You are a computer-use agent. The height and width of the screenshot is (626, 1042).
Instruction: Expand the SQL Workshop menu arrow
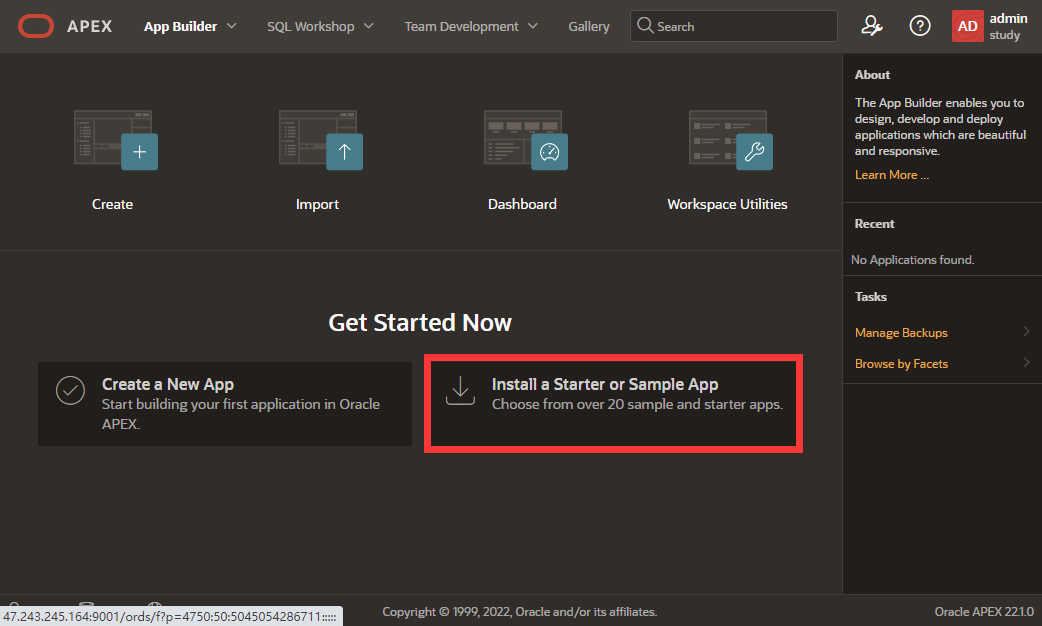point(368,26)
